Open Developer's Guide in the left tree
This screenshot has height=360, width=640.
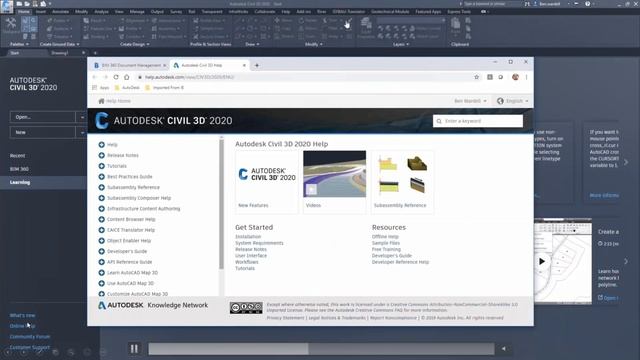(127, 251)
